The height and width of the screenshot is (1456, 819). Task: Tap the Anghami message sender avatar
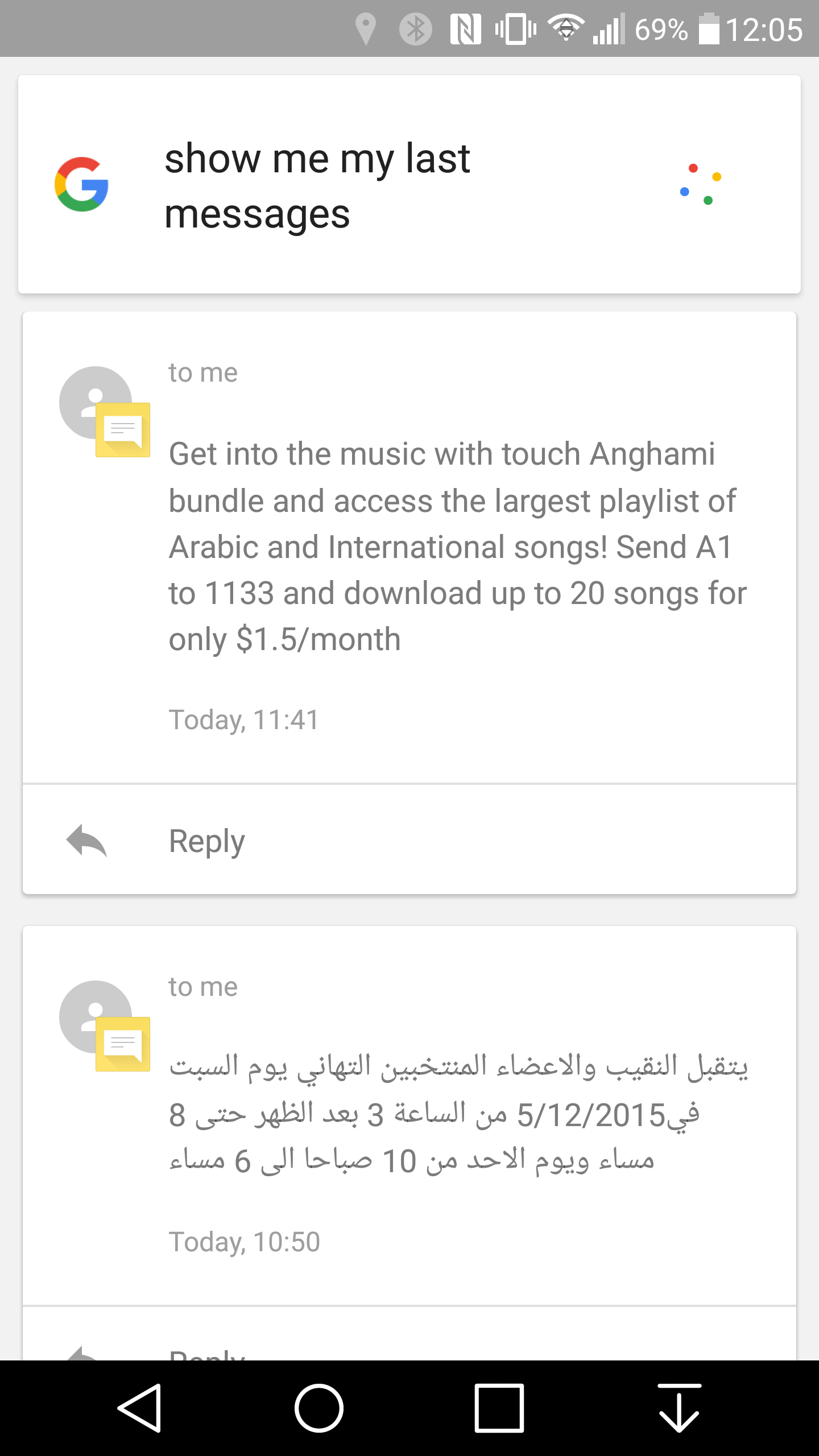coord(104,411)
